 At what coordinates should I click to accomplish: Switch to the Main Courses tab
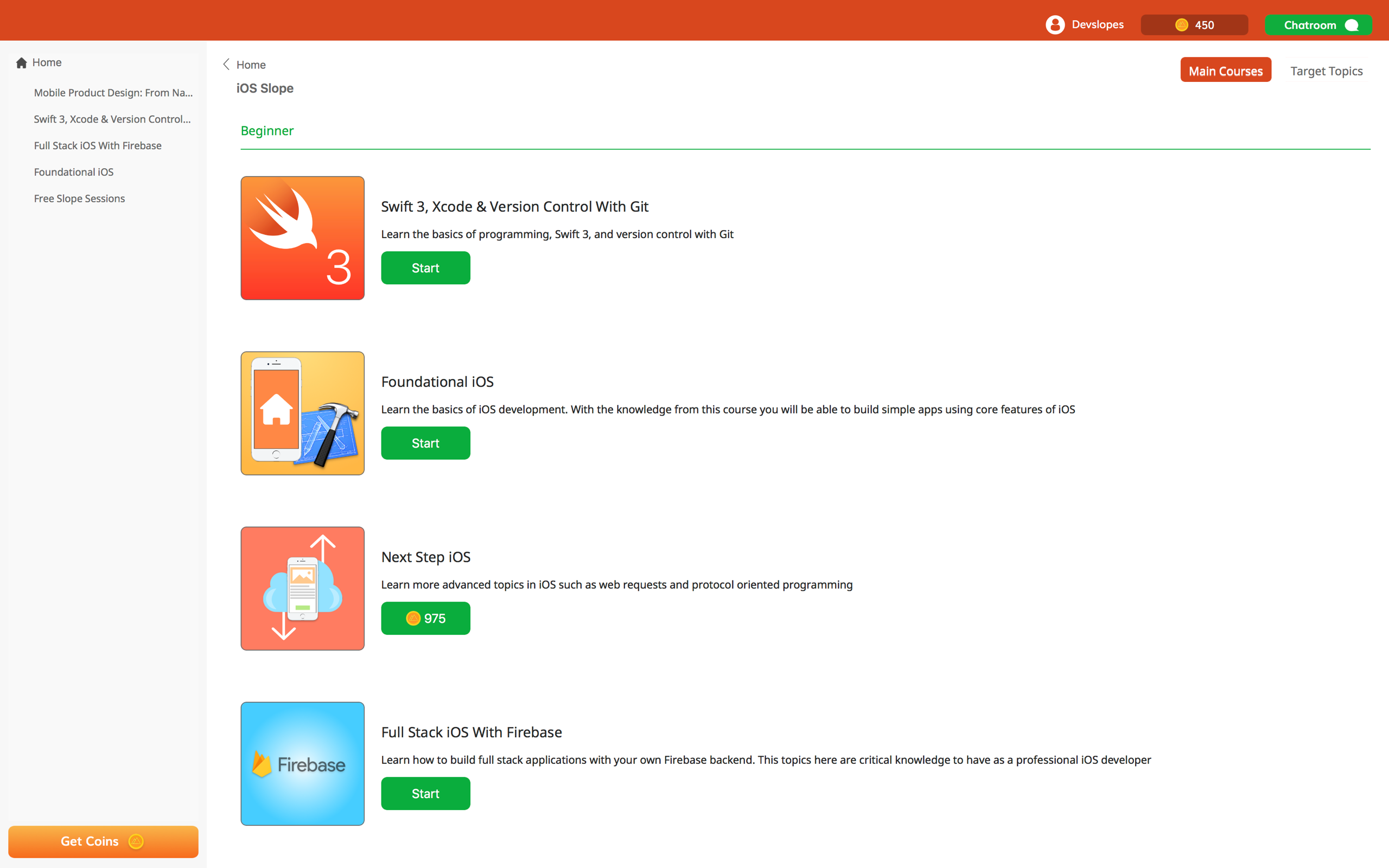pos(1226,70)
